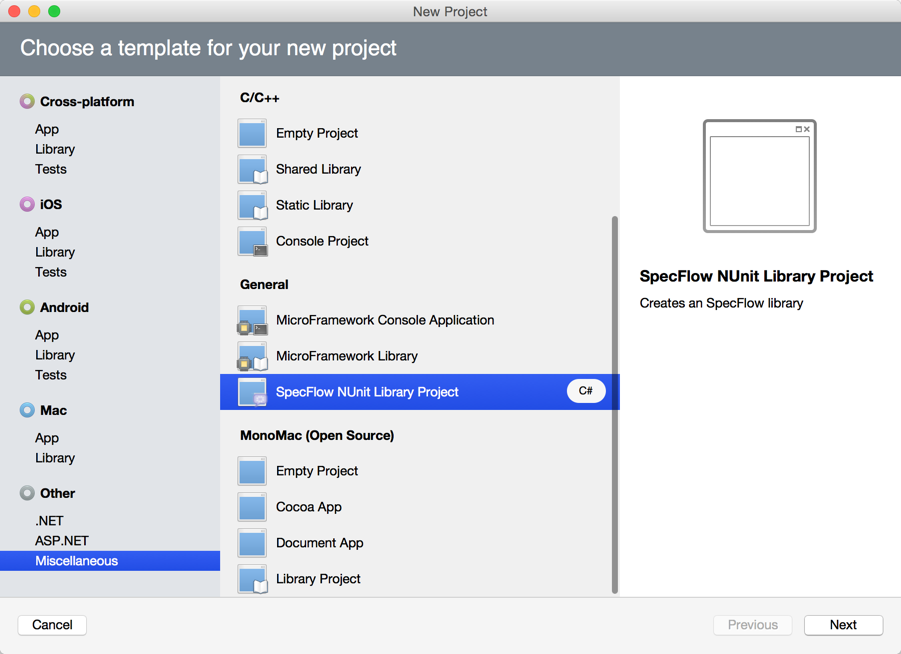Click the SpecFlow NUnit Library Project icon
Image resolution: width=901 pixels, height=654 pixels.
252,392
